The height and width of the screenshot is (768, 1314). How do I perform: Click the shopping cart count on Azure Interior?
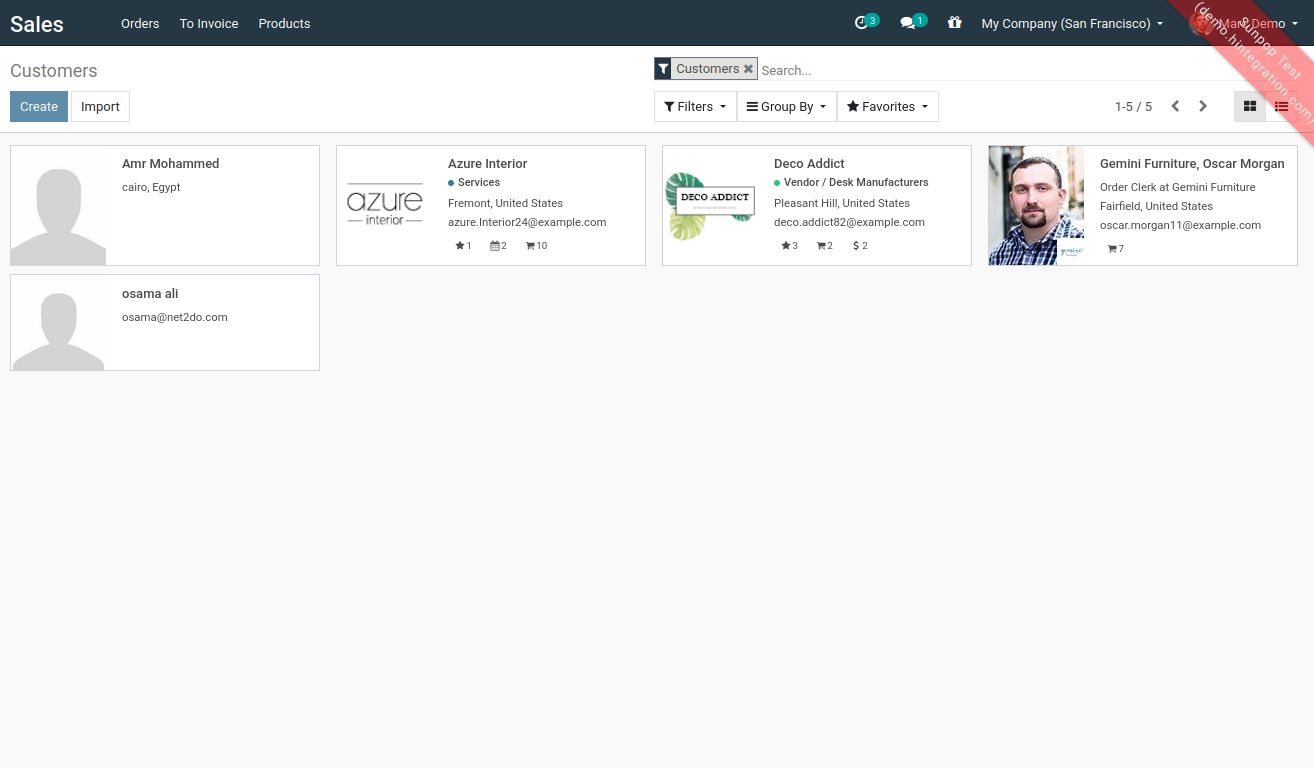(x=536, y=246)
